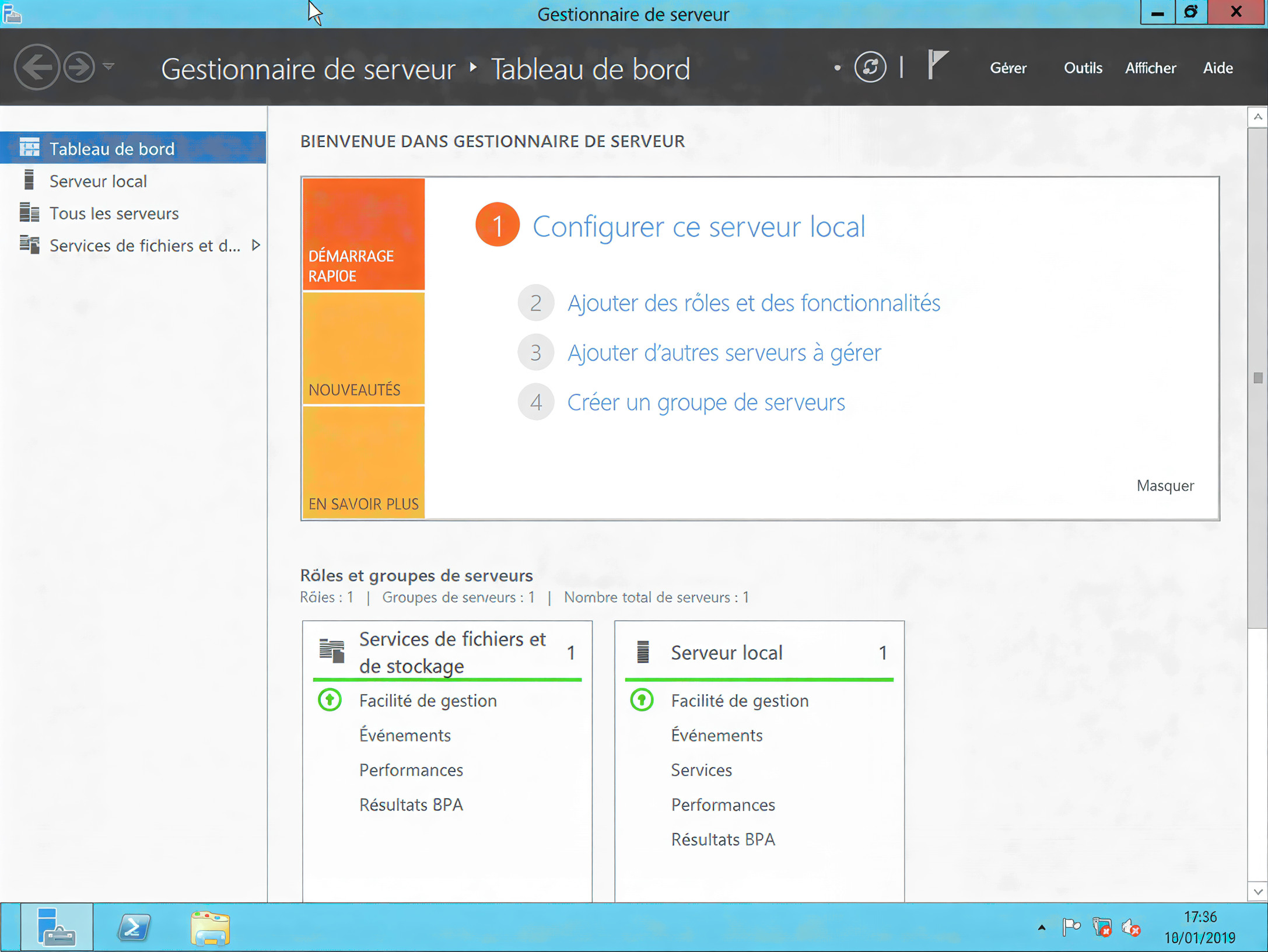This screenshot has height=952, width=1268.
Task: Open the Notifications flag icon
Action: (x=936, y=65)
